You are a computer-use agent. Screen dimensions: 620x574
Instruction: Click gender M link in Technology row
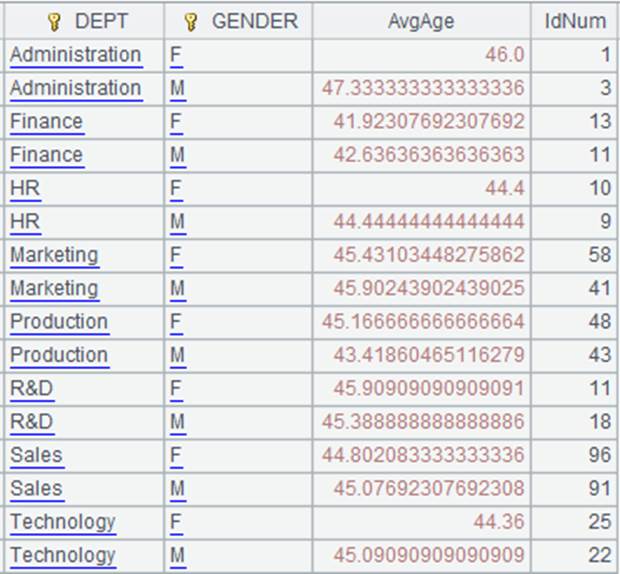[178, 555]
